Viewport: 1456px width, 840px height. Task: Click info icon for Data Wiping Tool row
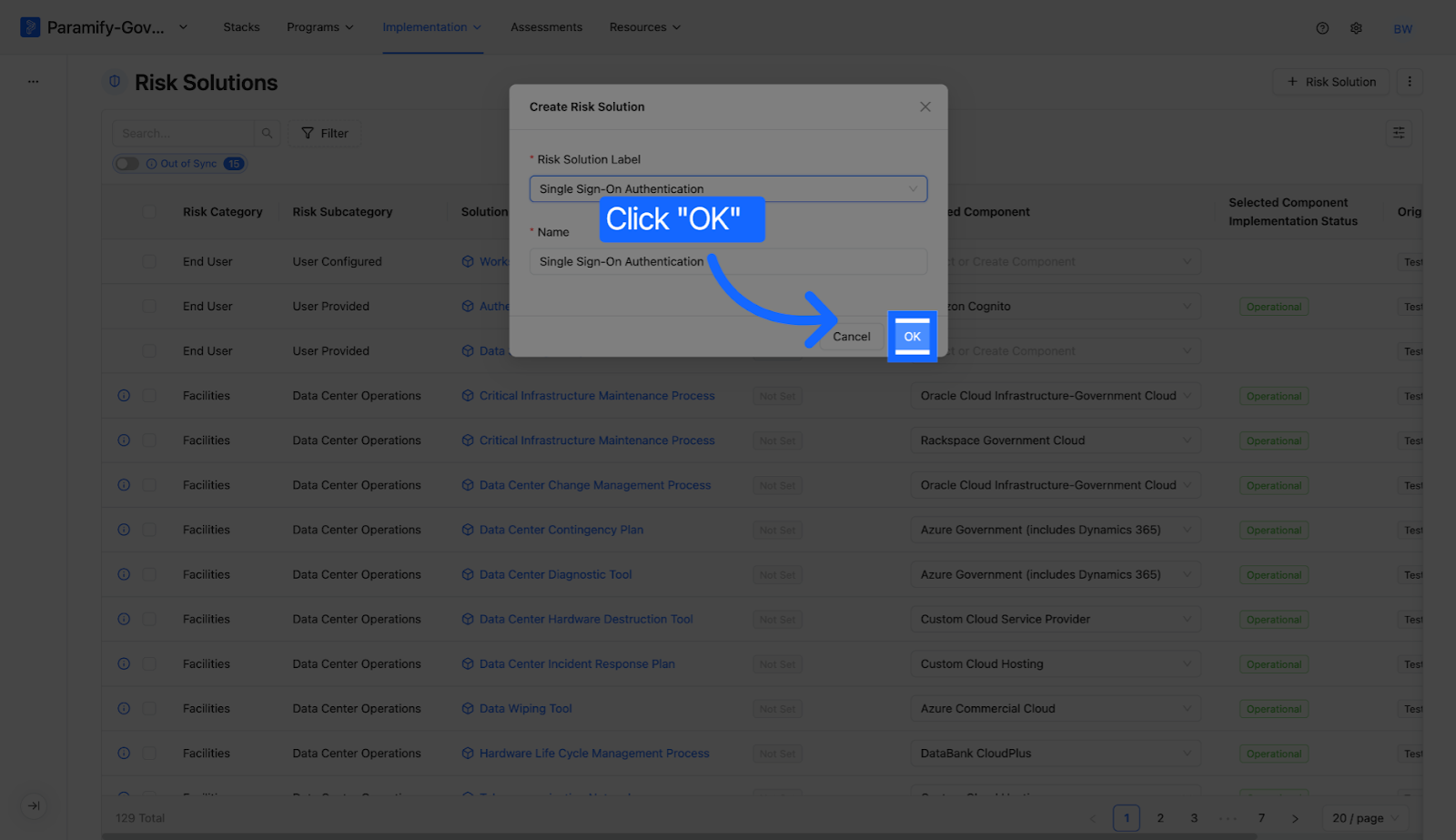point(124,708)
